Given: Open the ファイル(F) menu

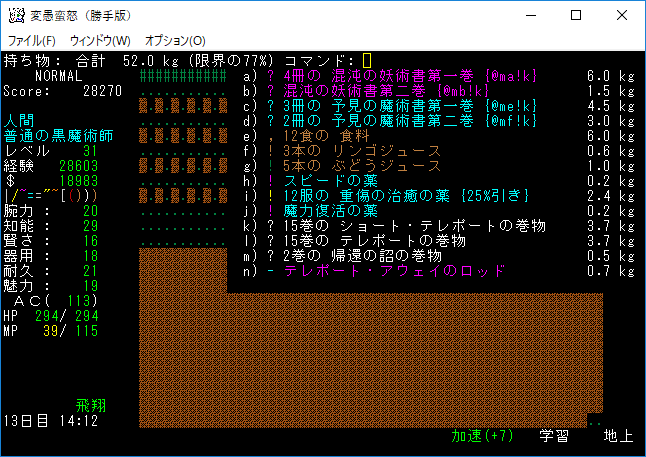Looking at the screenshot, I should point(31,40).
